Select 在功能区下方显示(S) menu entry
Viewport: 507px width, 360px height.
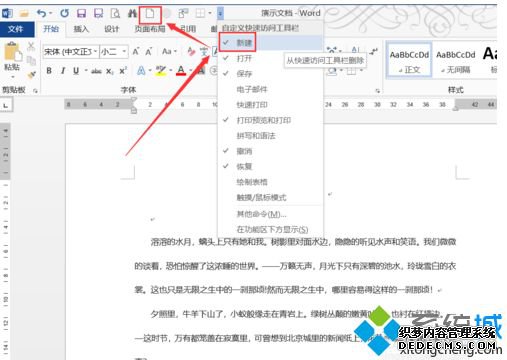coord(271,229)
